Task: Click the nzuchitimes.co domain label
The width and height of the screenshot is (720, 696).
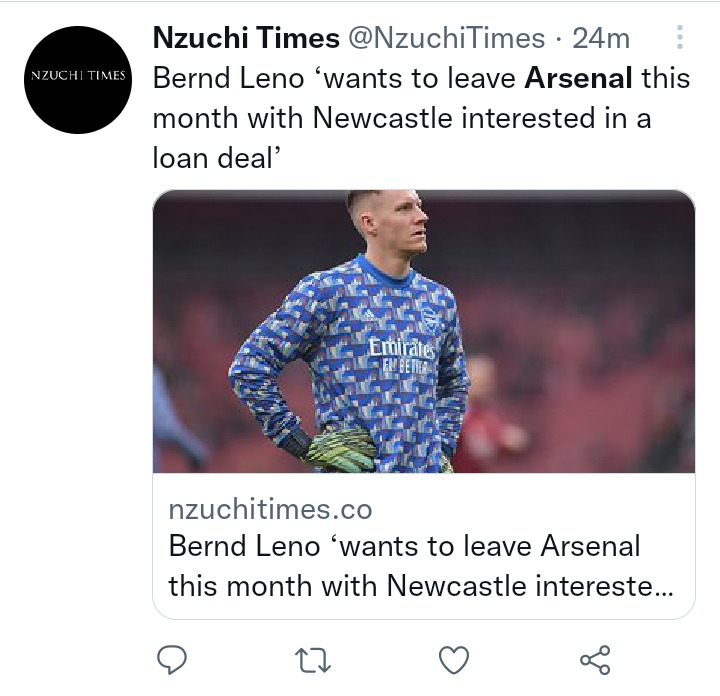Action: tap(270, 509)
